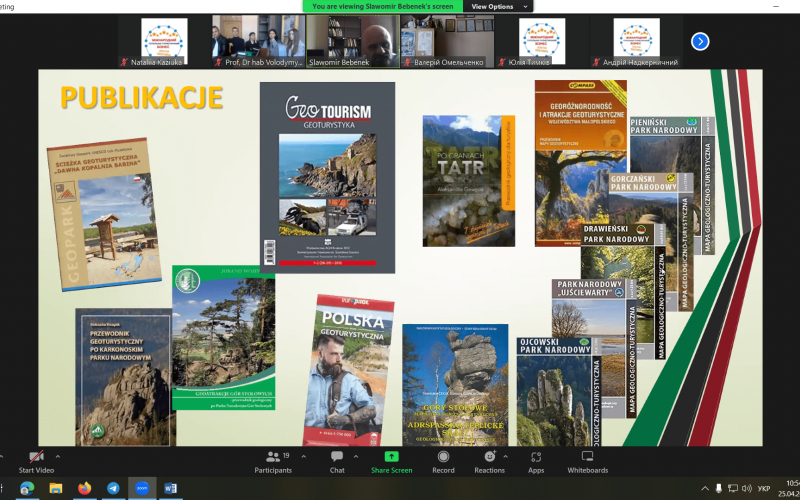800x500 pixels.
Task: Open the Participants panel
Action: coord(273,462)
